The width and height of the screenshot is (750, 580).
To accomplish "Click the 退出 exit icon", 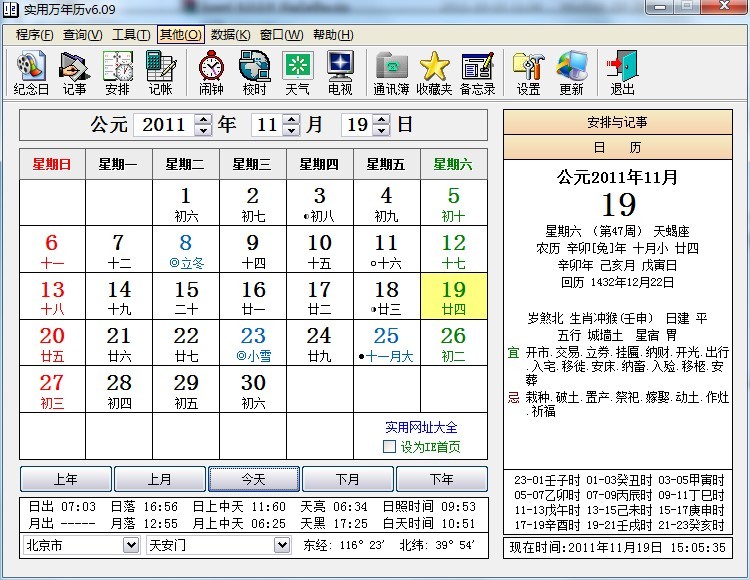I will [622, 72].
